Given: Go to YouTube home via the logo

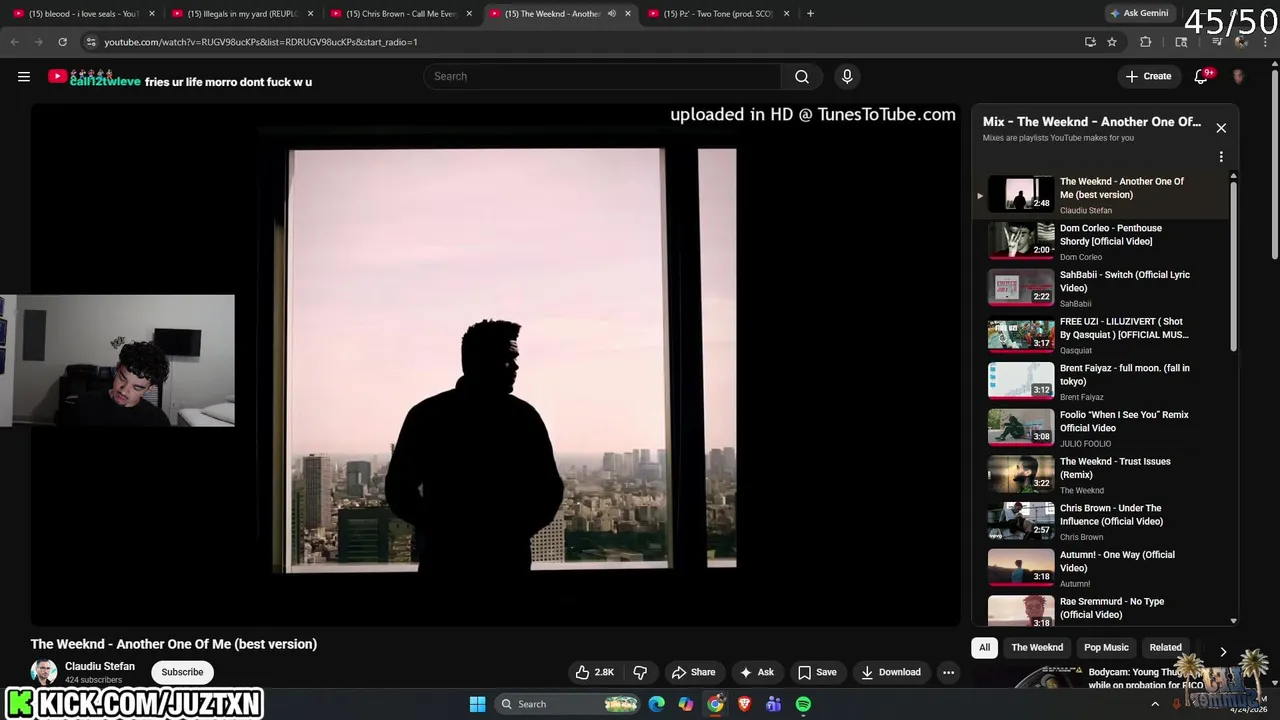Looking at the screenshot, I should pyautogui.click(x=58, y=76).
